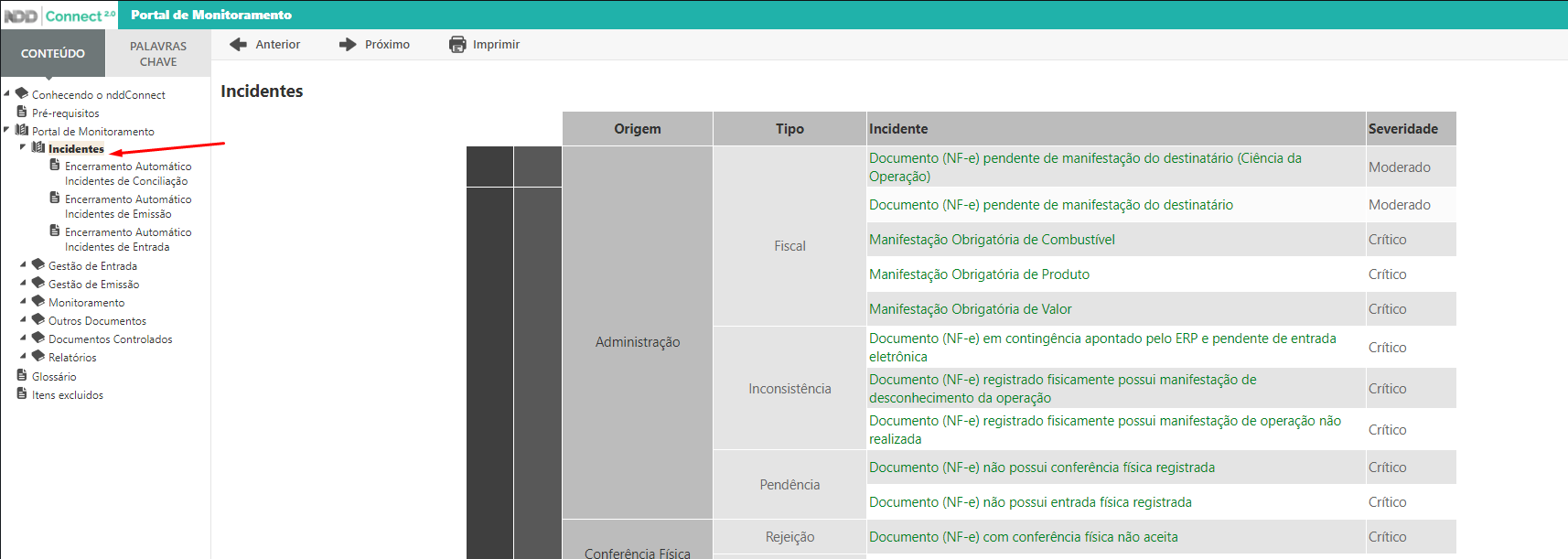1568x559 pixels.
Task: Click the Portal de Monitoramento open book icon
Action: coord(22,130)
